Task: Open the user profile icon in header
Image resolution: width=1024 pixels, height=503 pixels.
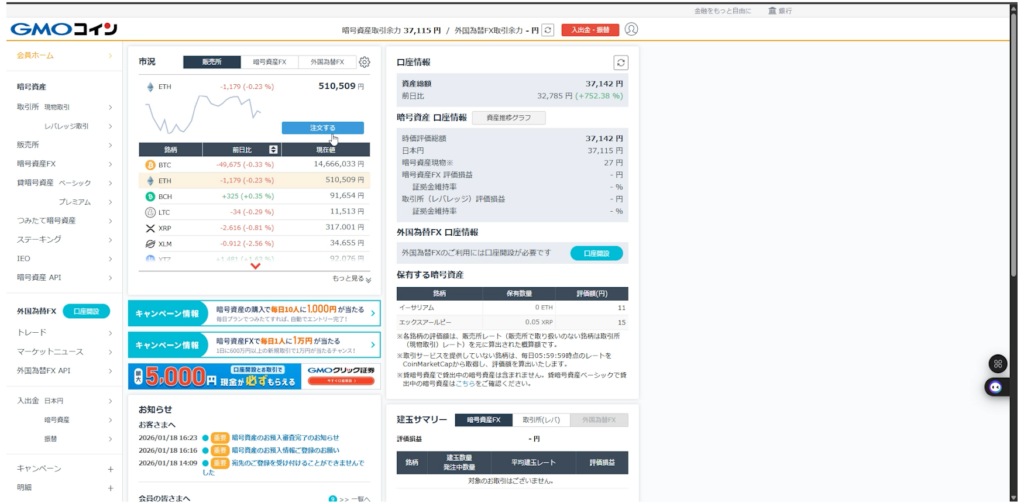Action: click(x=631, y=30)
